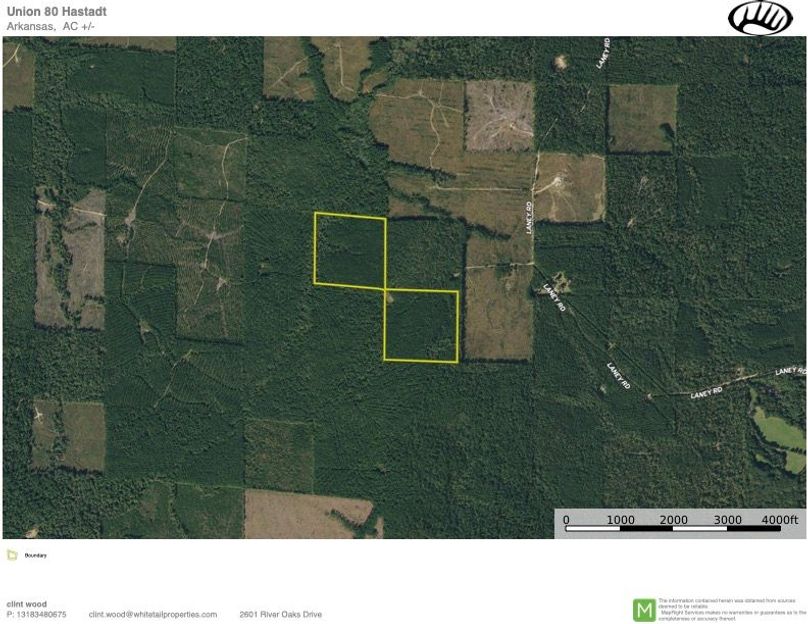This screenshot has height=624, width=808.
Task: Click the Whitetail Properties paw logo
Action: [759, 18]
